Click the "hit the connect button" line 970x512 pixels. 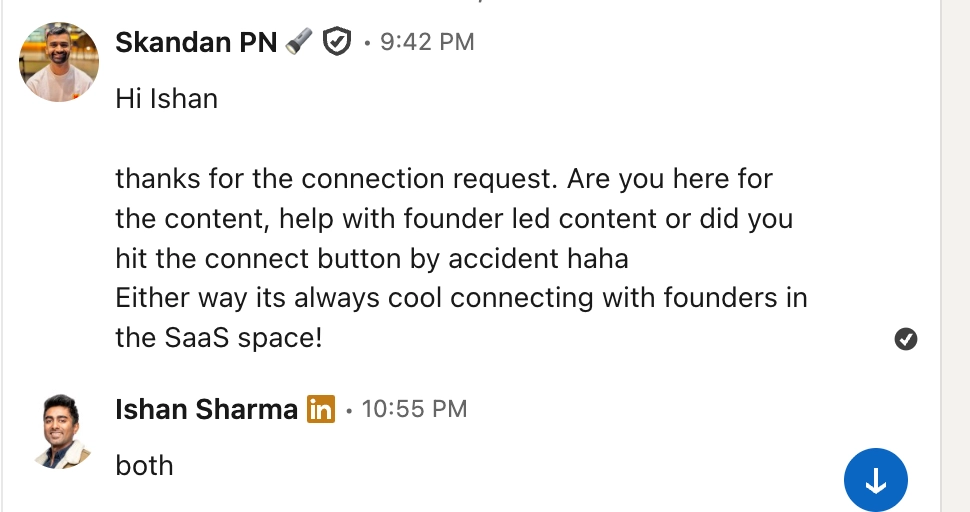[x=371, y=259]
